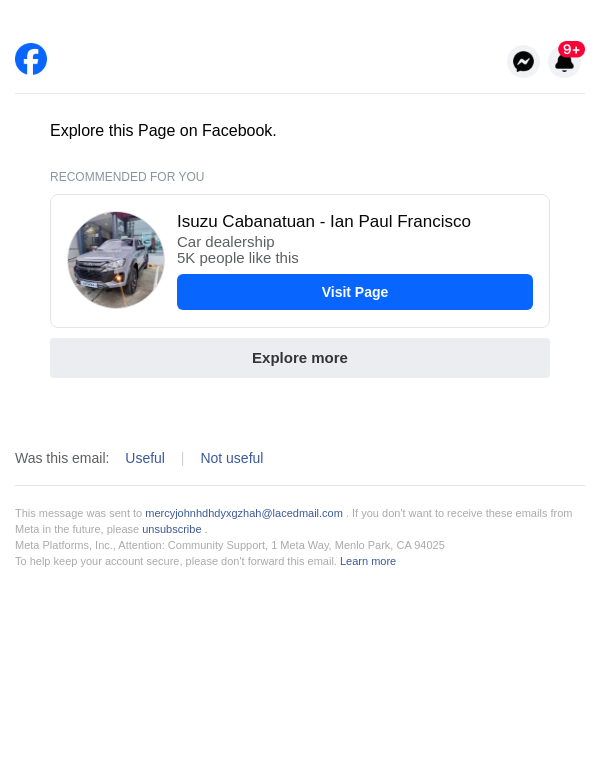Click the unsubscribe link
This screenshot has width=600, height=768.
[172, 529]
